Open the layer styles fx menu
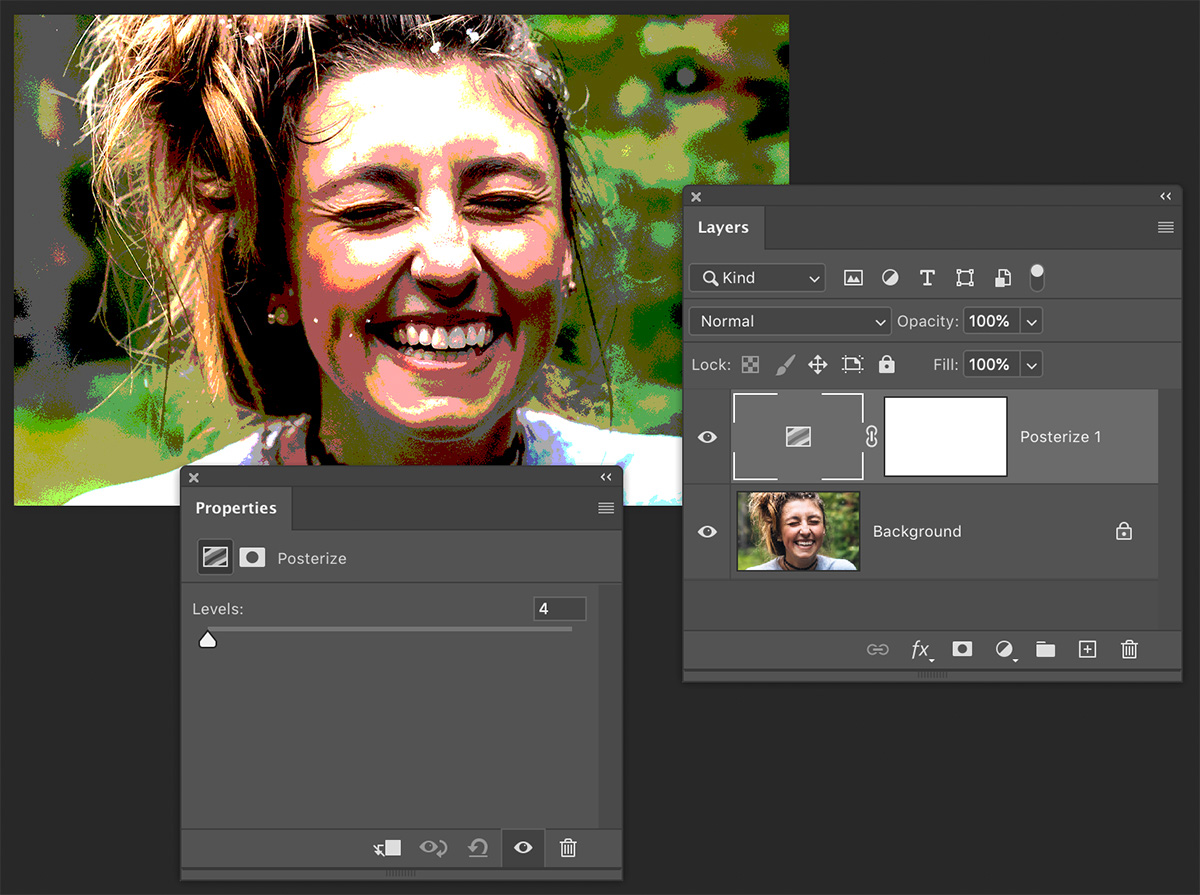Screen dimensions: 1200x895 [920, 649]
